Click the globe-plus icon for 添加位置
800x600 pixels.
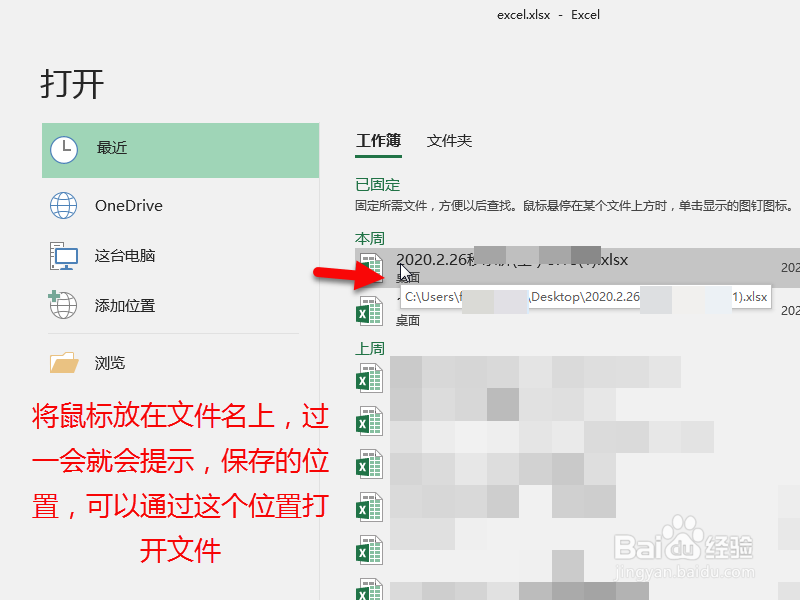[x=62, y=305]
